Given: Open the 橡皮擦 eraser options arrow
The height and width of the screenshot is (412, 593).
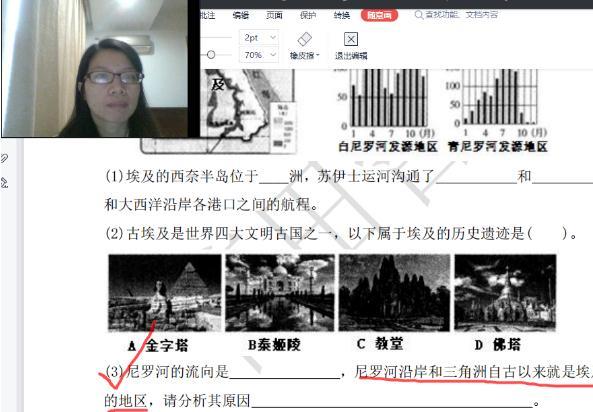Looking at the screenshot, I should [318, 56].
